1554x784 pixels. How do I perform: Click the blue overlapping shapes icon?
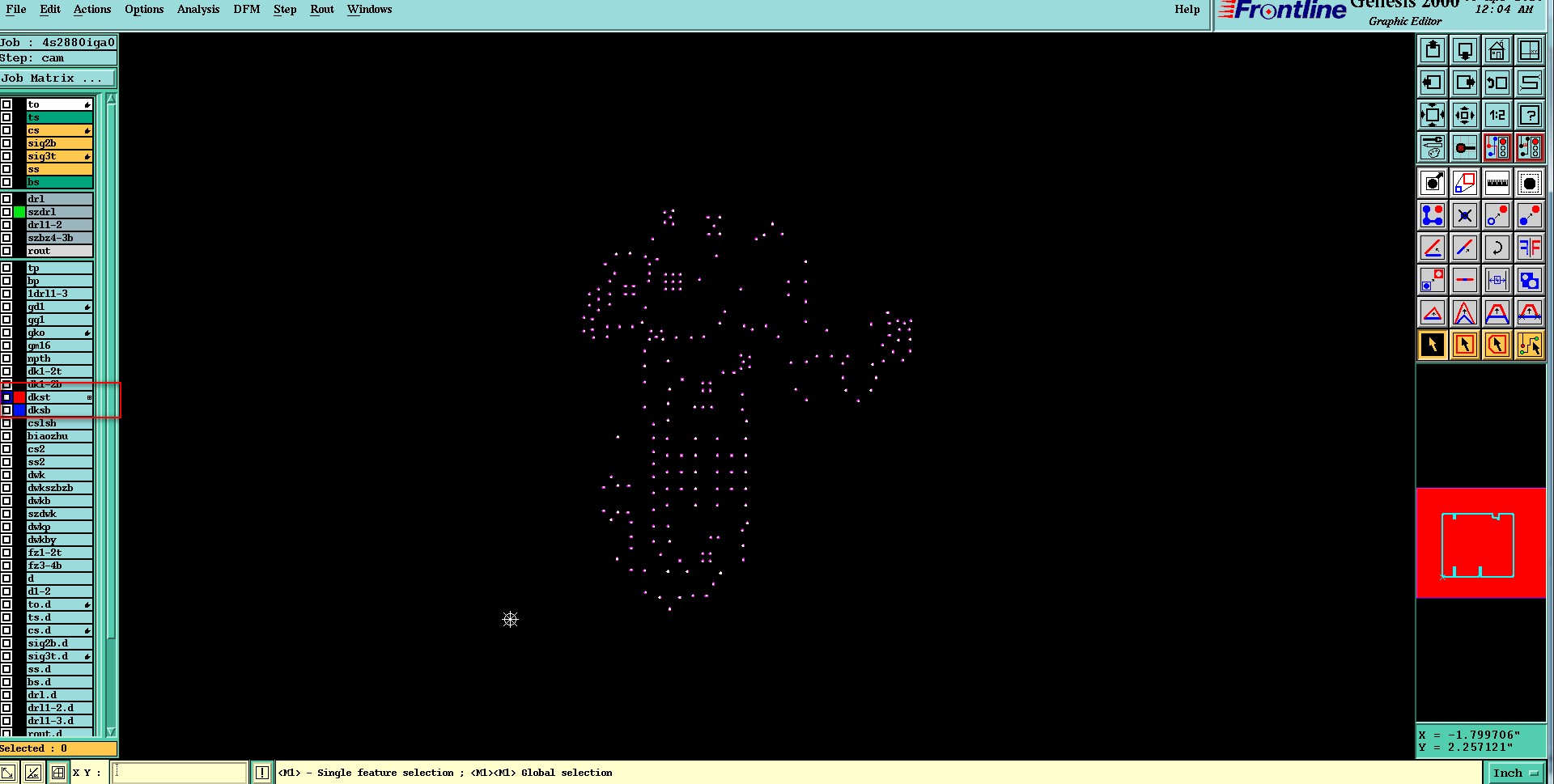1530,280
